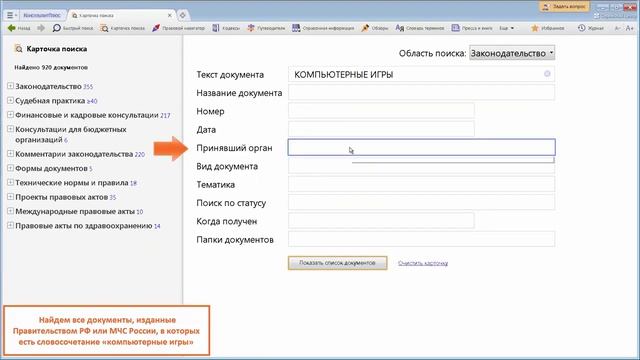Click the Карточка поиска panel heading icon
This screenshot has height=360, width=640.
click(18, 49)
